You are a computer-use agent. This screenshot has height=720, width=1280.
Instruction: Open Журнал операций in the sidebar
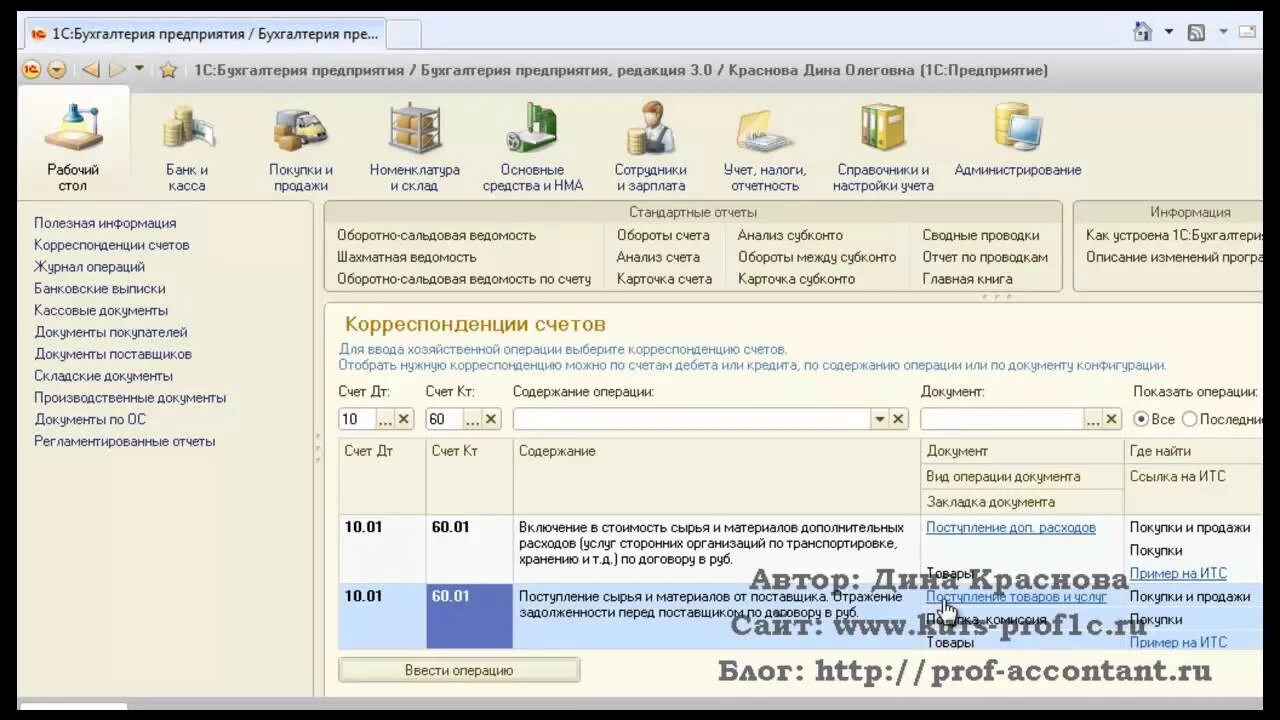pyautogui.click(x=89, y=267)
